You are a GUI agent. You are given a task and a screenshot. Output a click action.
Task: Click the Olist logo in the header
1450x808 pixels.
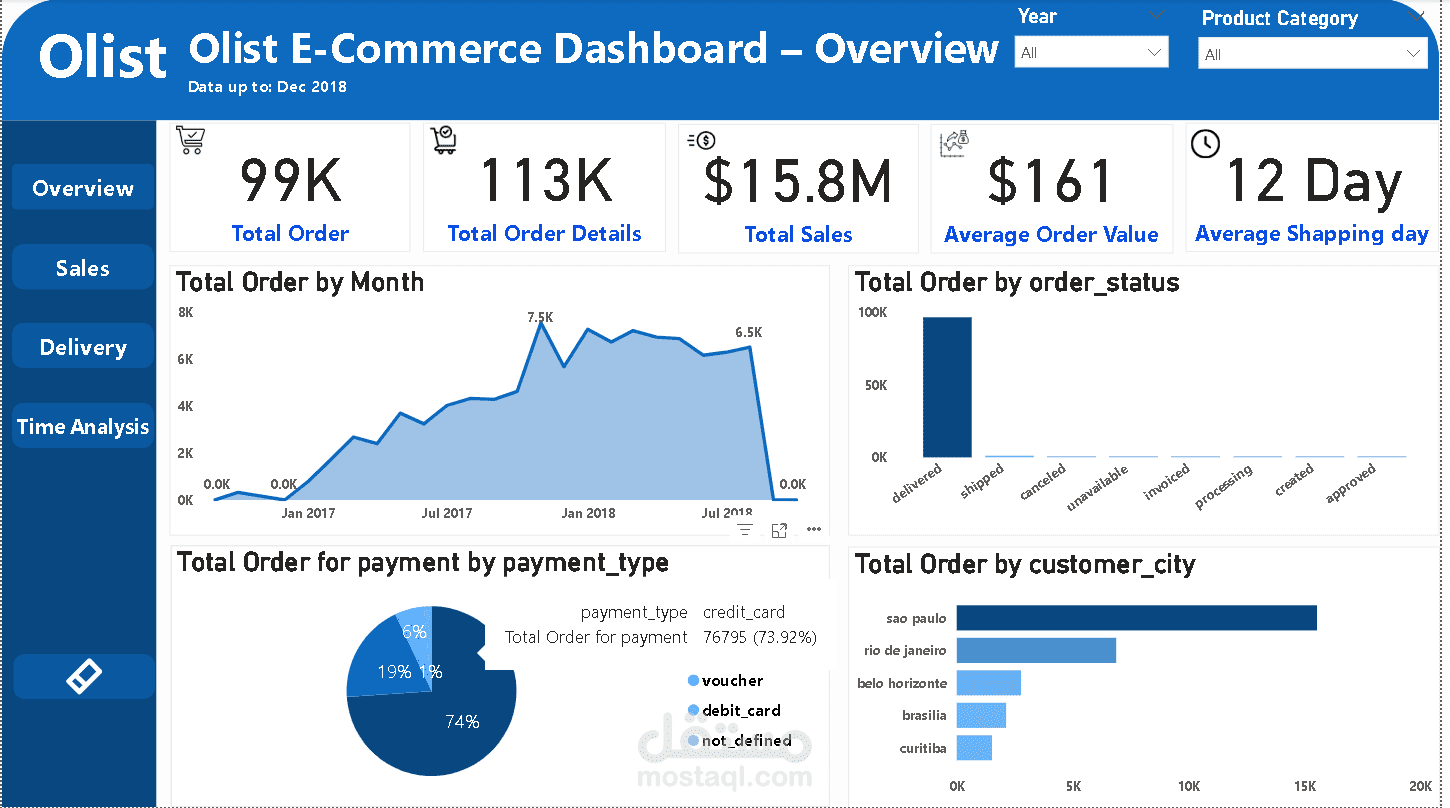pyautogui.click(x=103, y=57)
